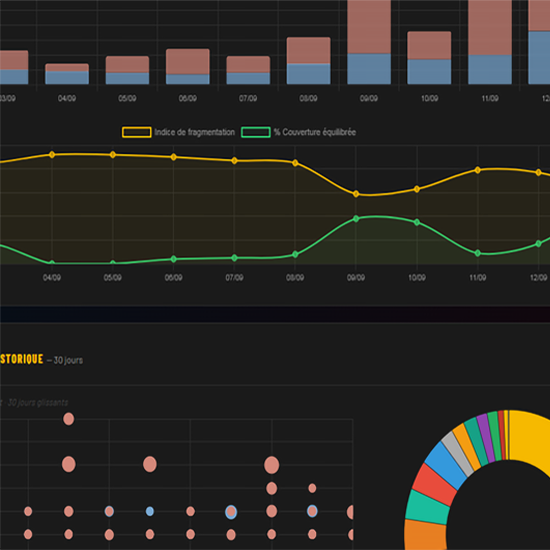Click the yellow fragmentation point at 11/09
Viewport: 550px width, 550px height.
(x=478, y=170)
